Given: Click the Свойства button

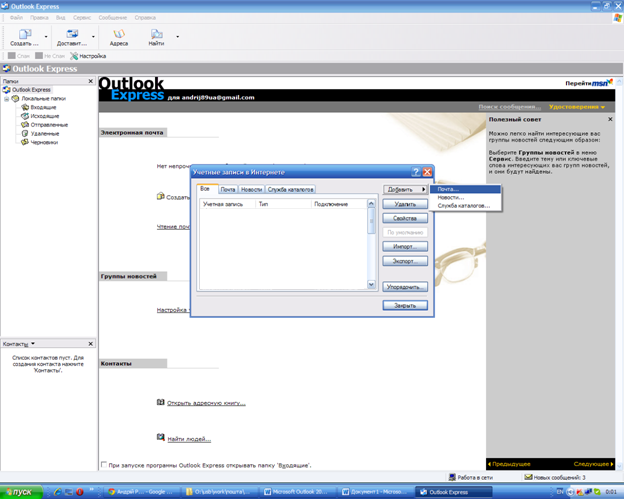Looking at the screenshot, I should 405,218.
